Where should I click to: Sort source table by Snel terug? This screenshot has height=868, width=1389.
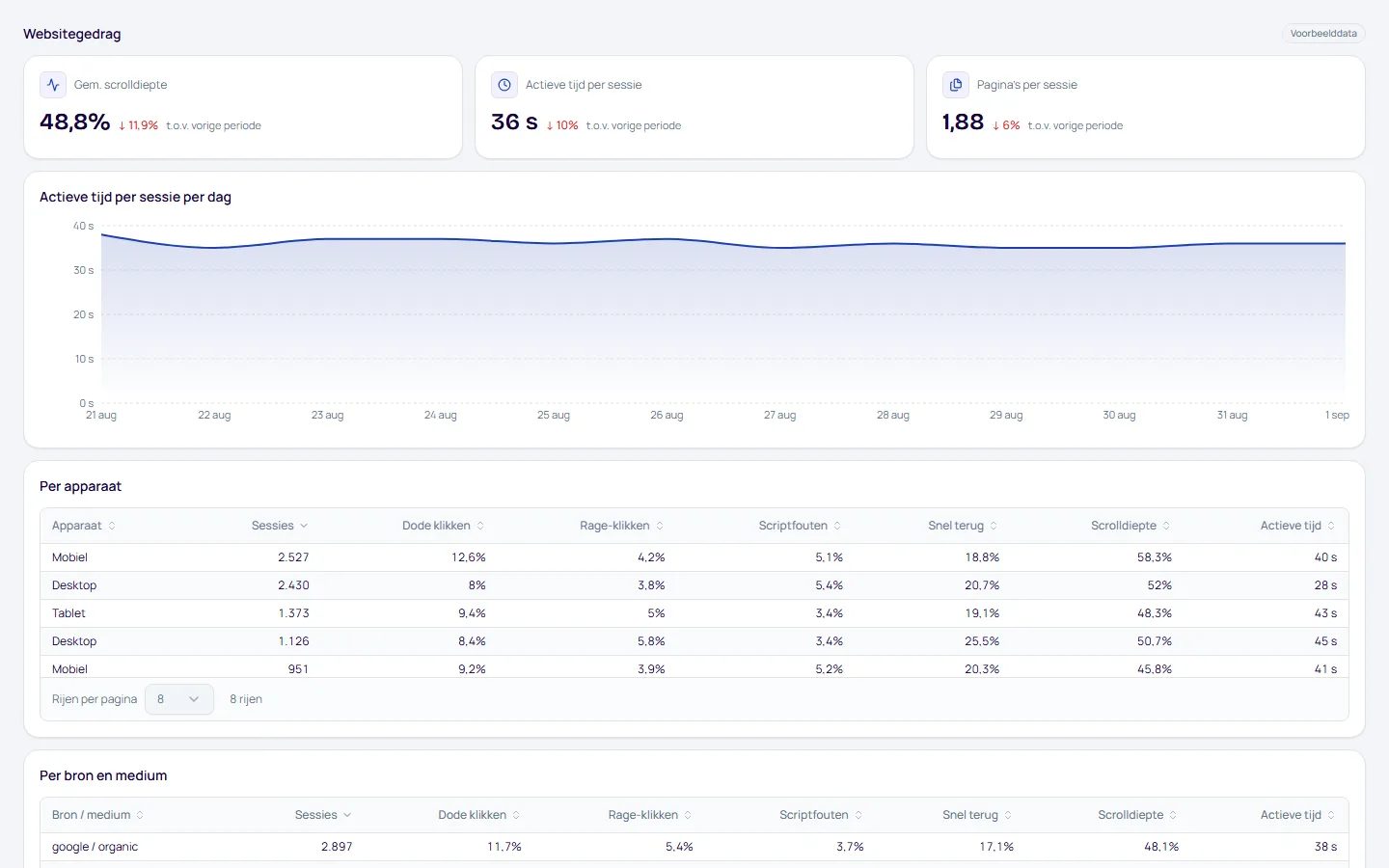978,815
